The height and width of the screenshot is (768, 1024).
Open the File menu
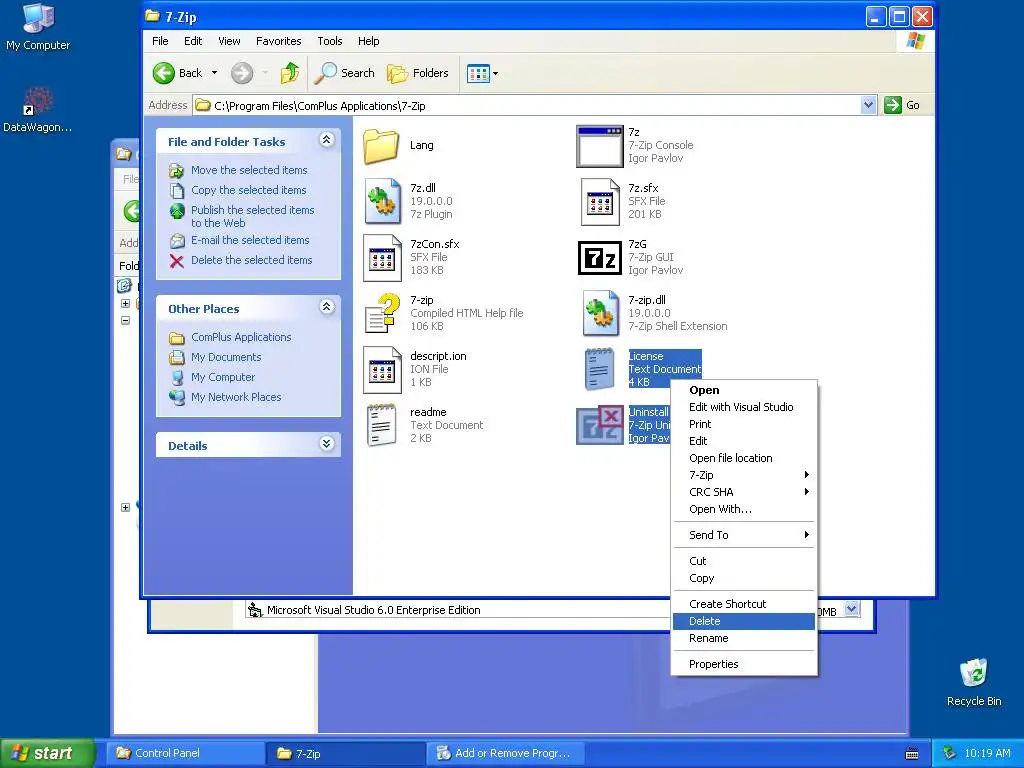(160, 41)
